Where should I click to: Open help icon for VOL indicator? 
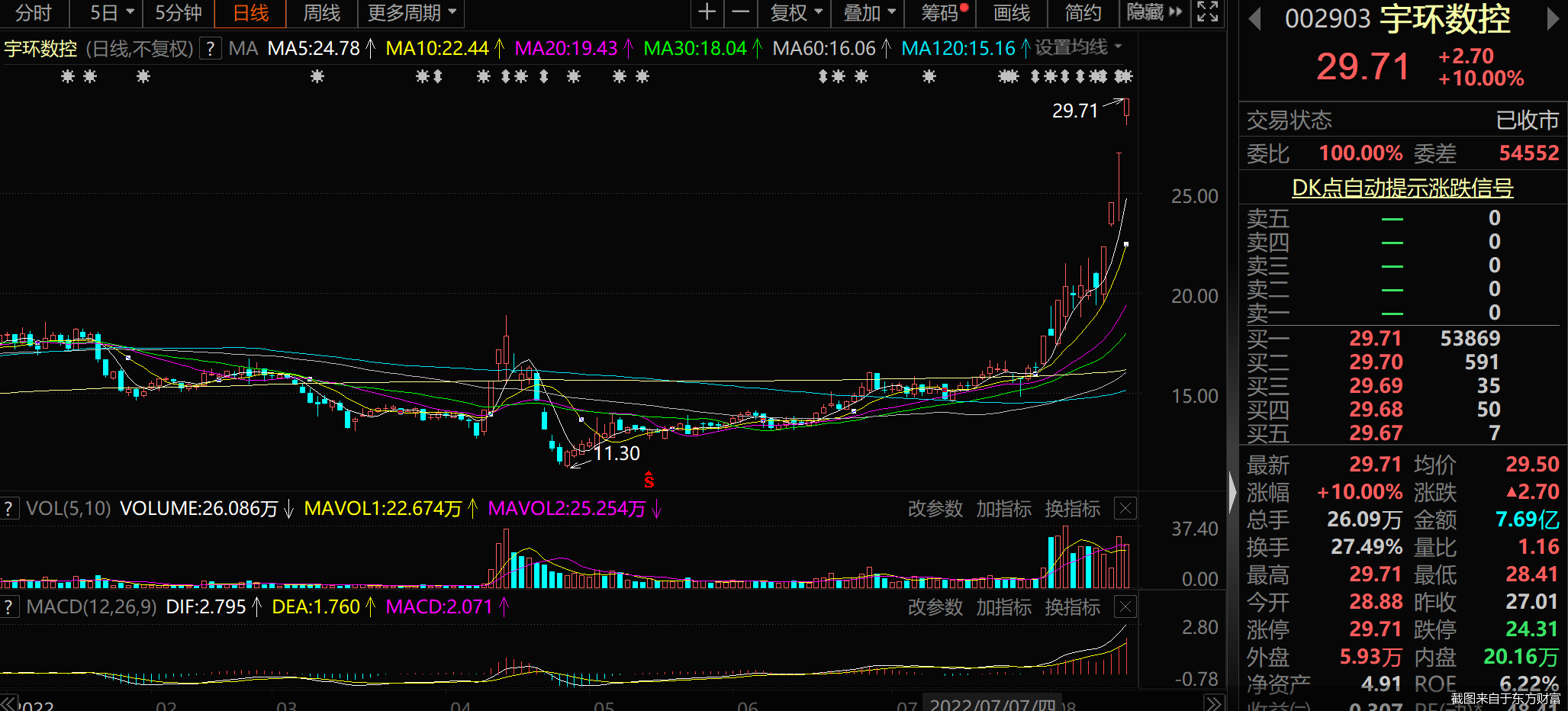[x=9, y=509]
